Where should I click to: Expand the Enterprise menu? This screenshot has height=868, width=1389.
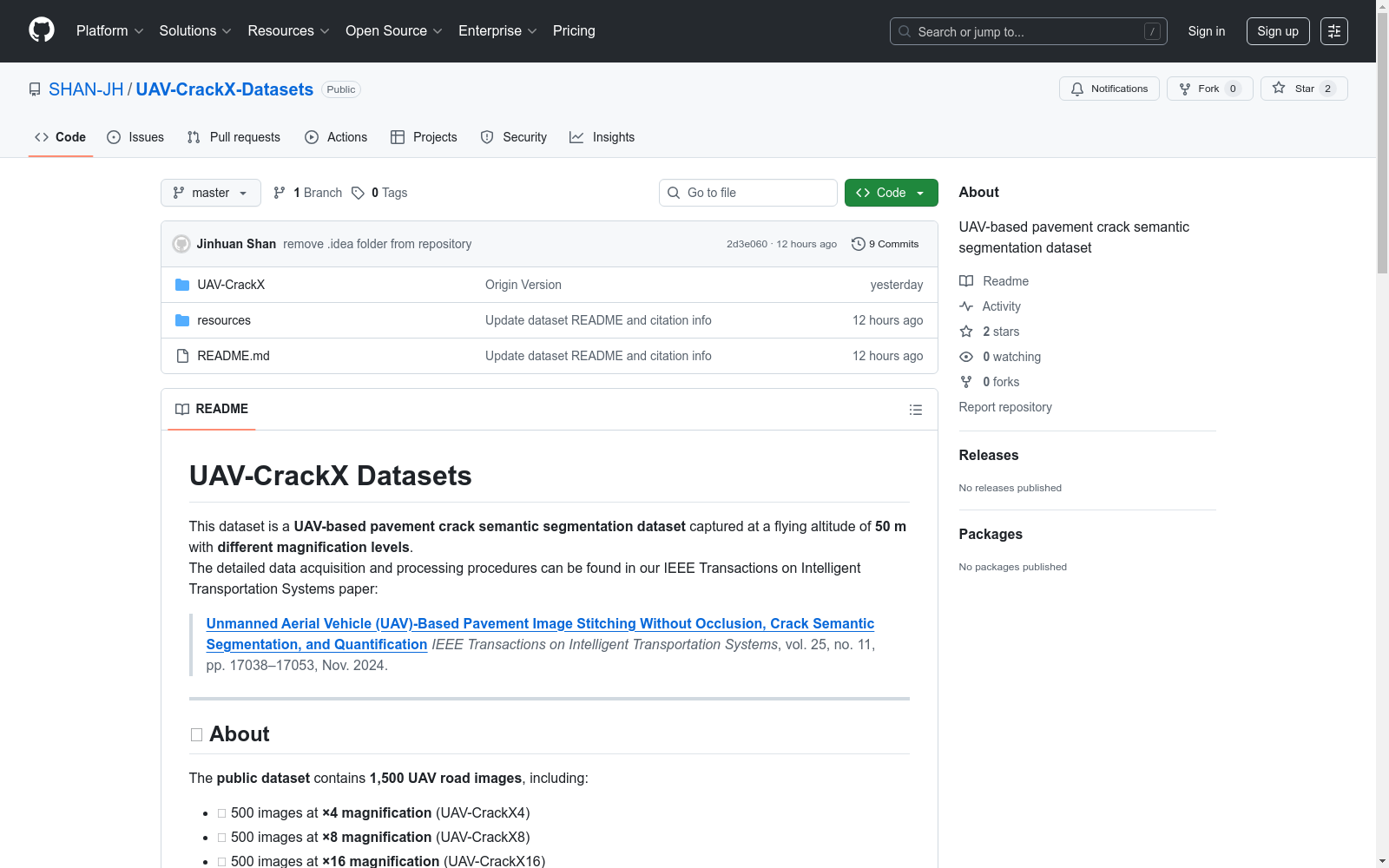(x=497, y=31)
